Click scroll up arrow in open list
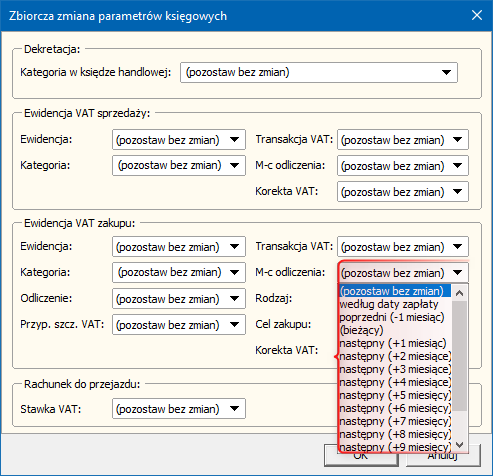Image resolution: width=493 pixels, height=476 pixels. 460,293
